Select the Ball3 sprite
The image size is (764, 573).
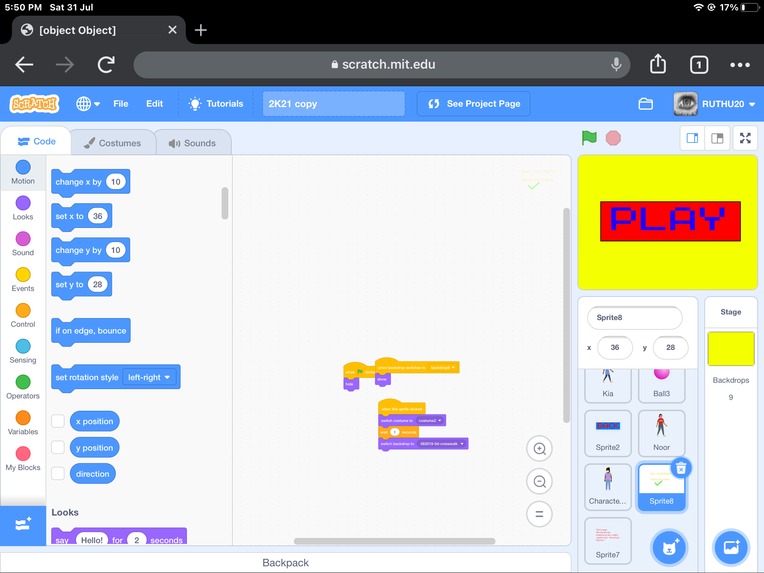click(x=661, y=385)
